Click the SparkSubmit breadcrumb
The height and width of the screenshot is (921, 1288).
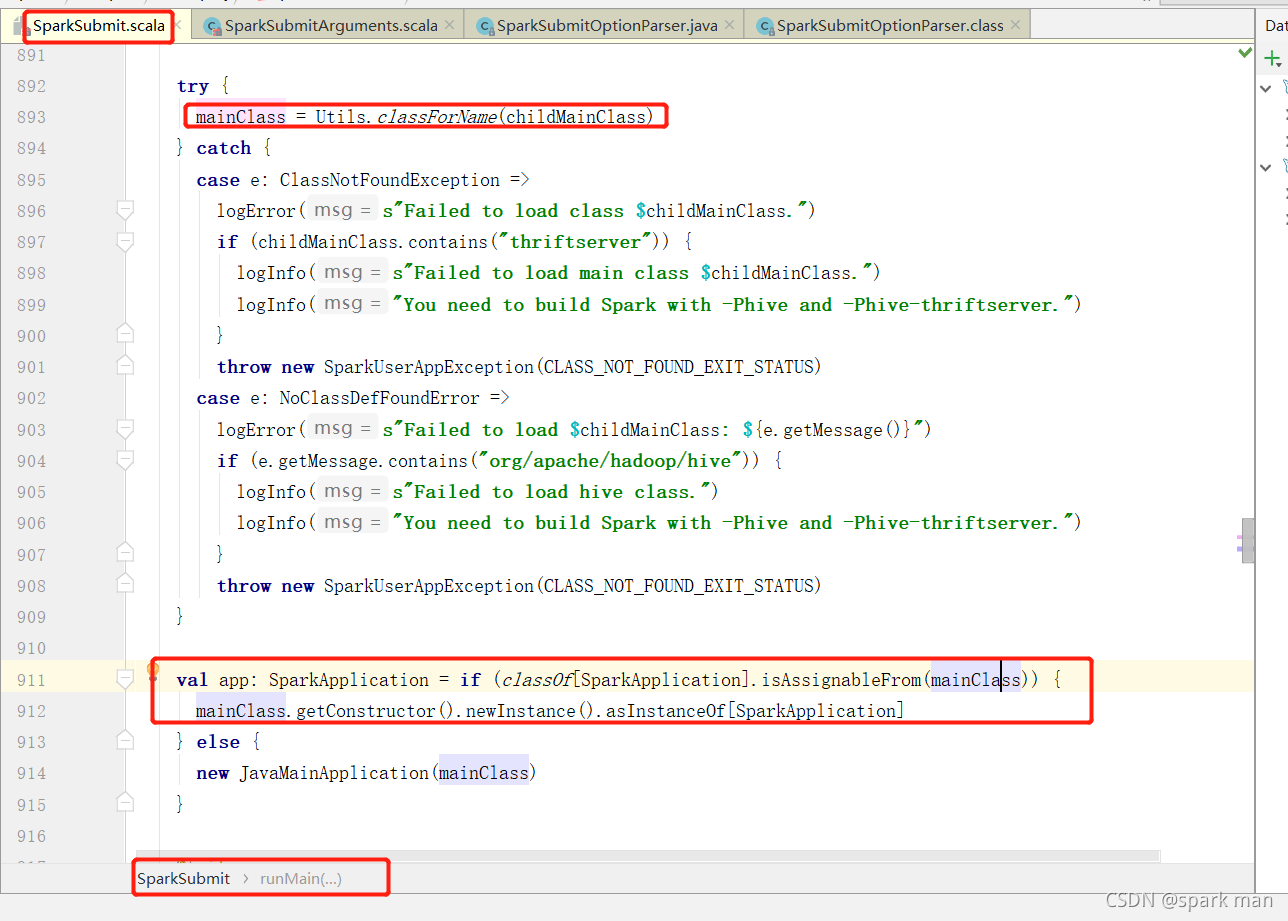coord(183,878)
